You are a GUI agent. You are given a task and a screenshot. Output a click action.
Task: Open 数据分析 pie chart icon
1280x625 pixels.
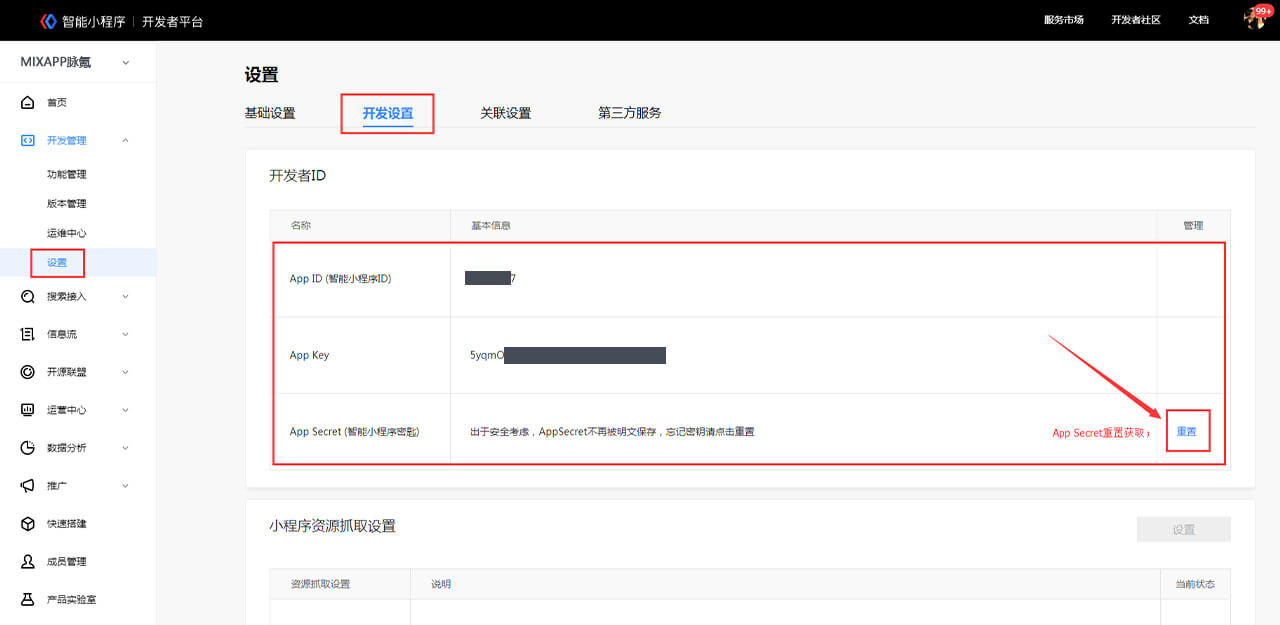click(28, 448)
